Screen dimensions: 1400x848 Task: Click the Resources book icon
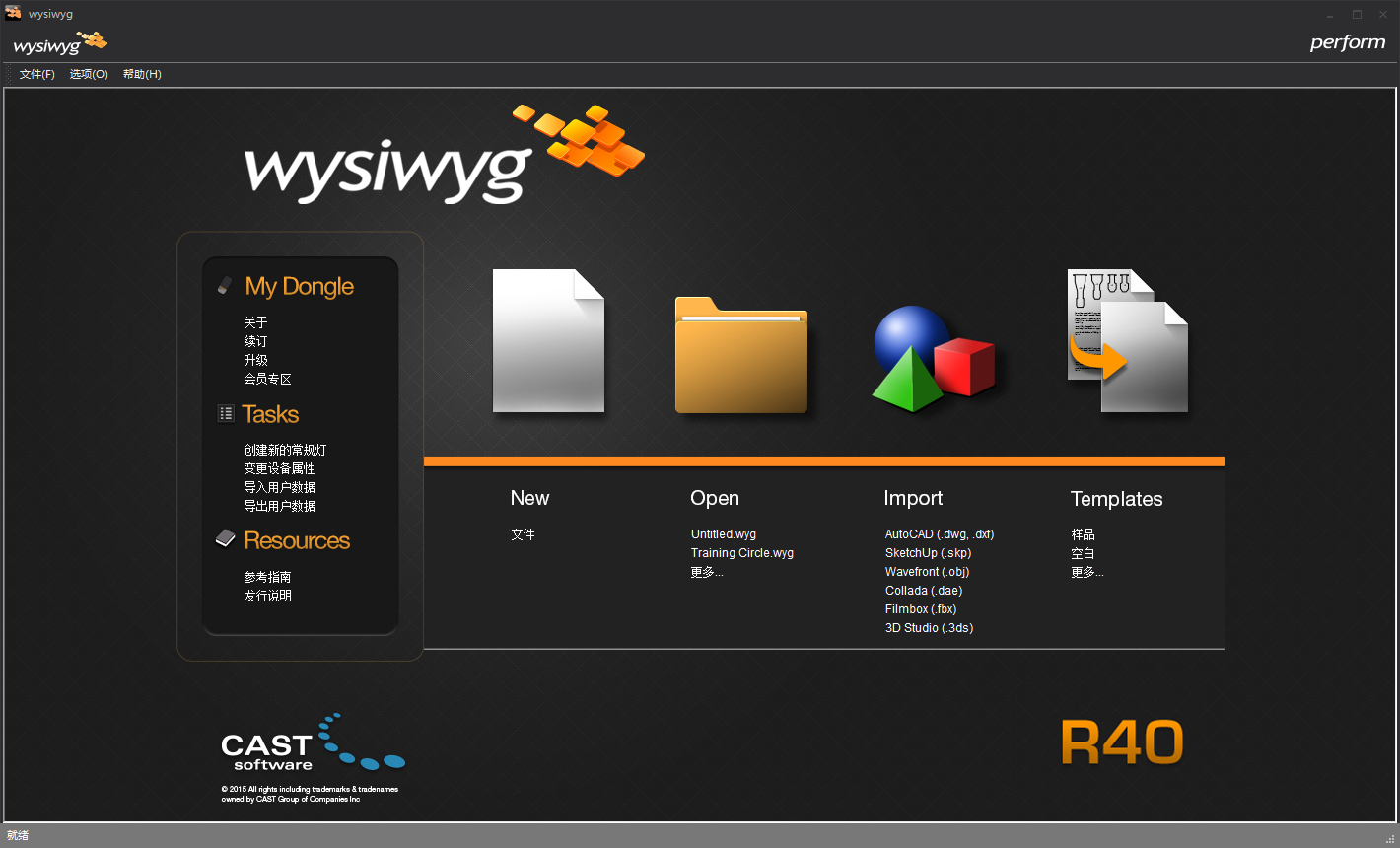point(225,539)
